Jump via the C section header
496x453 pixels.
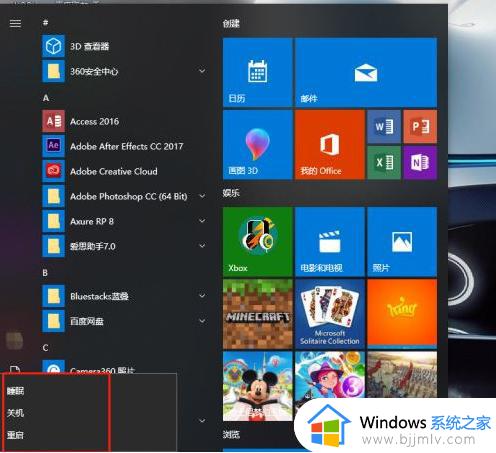46,348
